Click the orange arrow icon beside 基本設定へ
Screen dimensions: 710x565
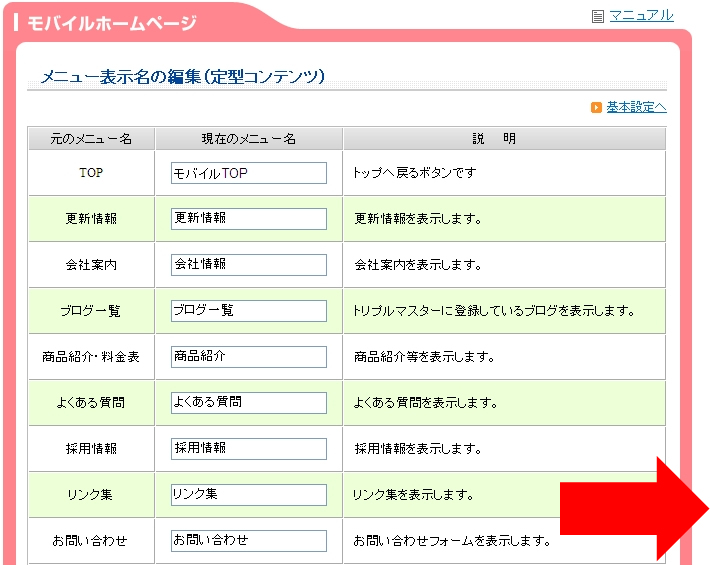tap(596, 107)
